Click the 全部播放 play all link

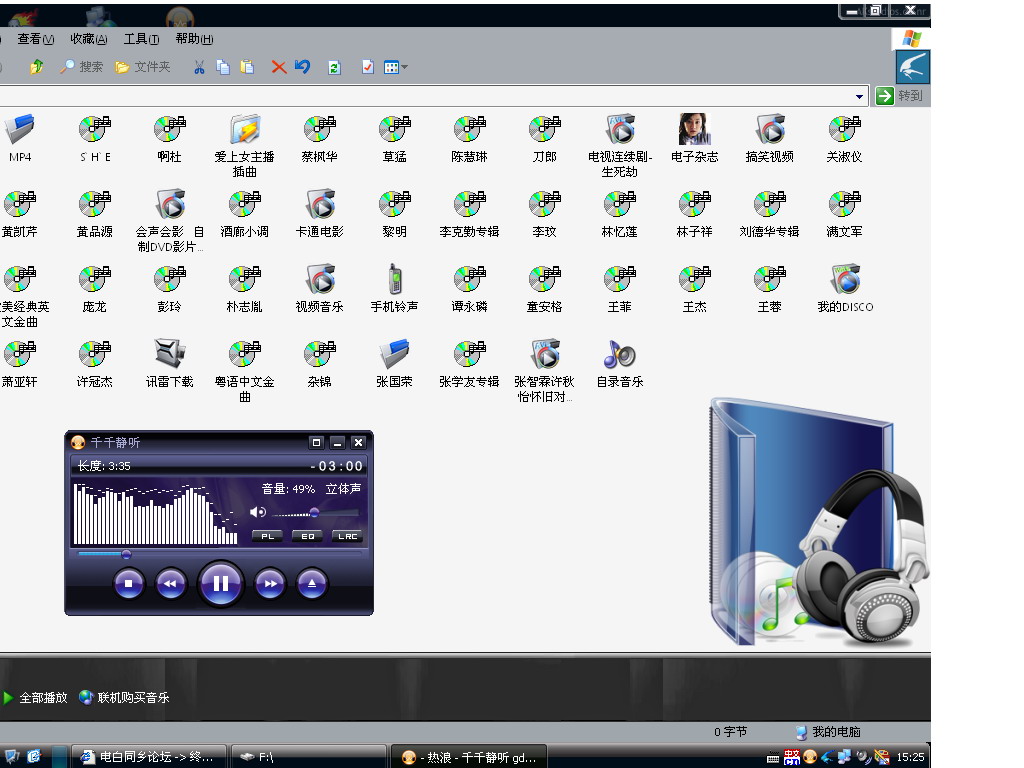[x=42, y=698]
